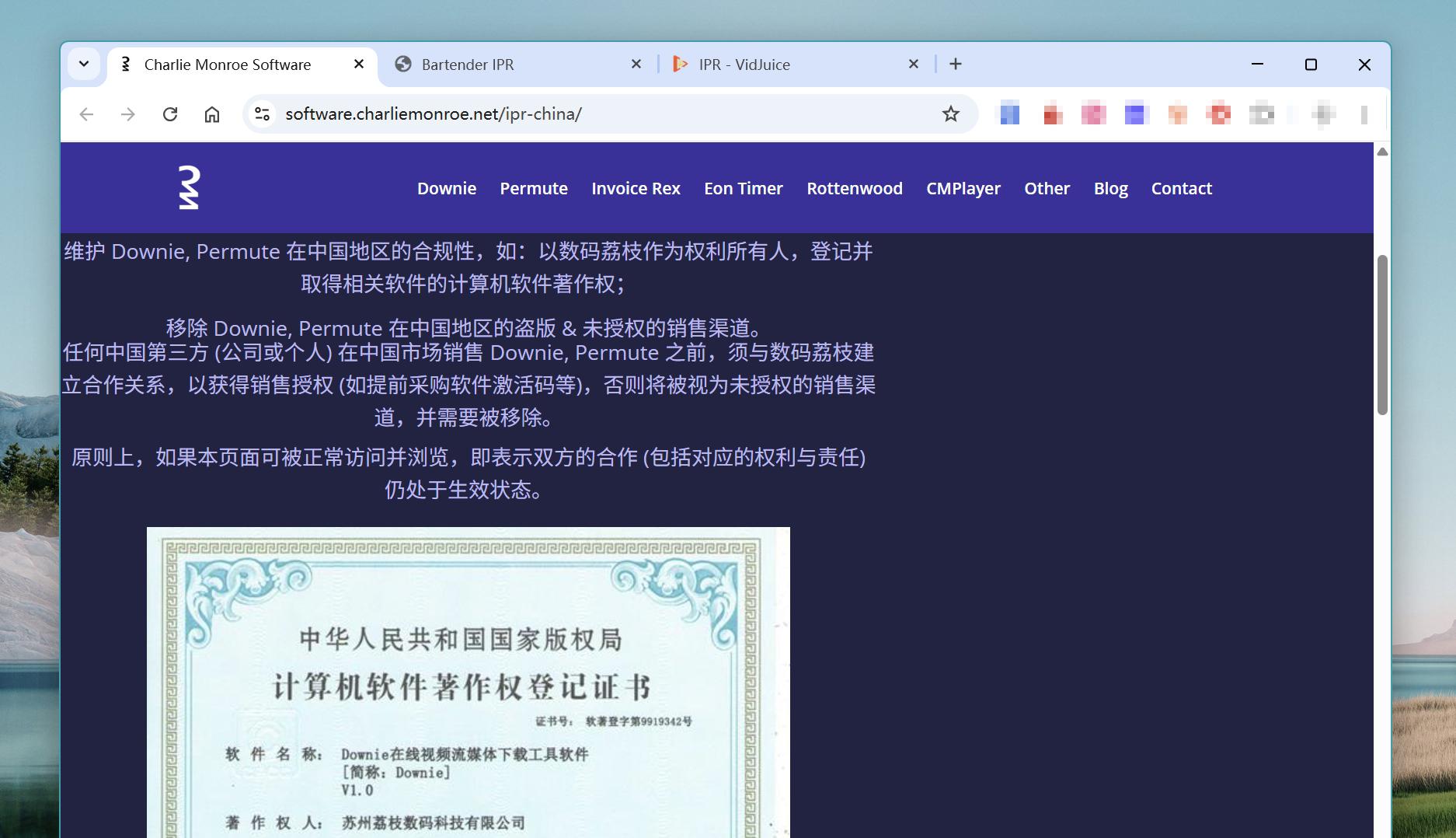Go forward to the next page
Image resolution: width=1456 pixels, height=838 pixels.
click(128, 114)
